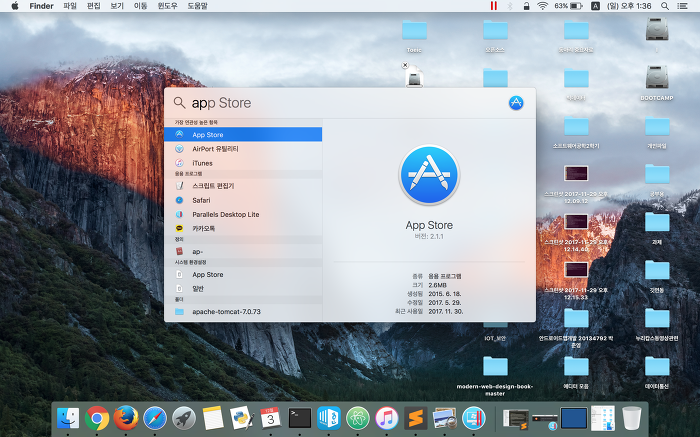The width and height of the screenshot is (700, 437).
Task: Open Notes app in the Dock
Action: [213, 419]
